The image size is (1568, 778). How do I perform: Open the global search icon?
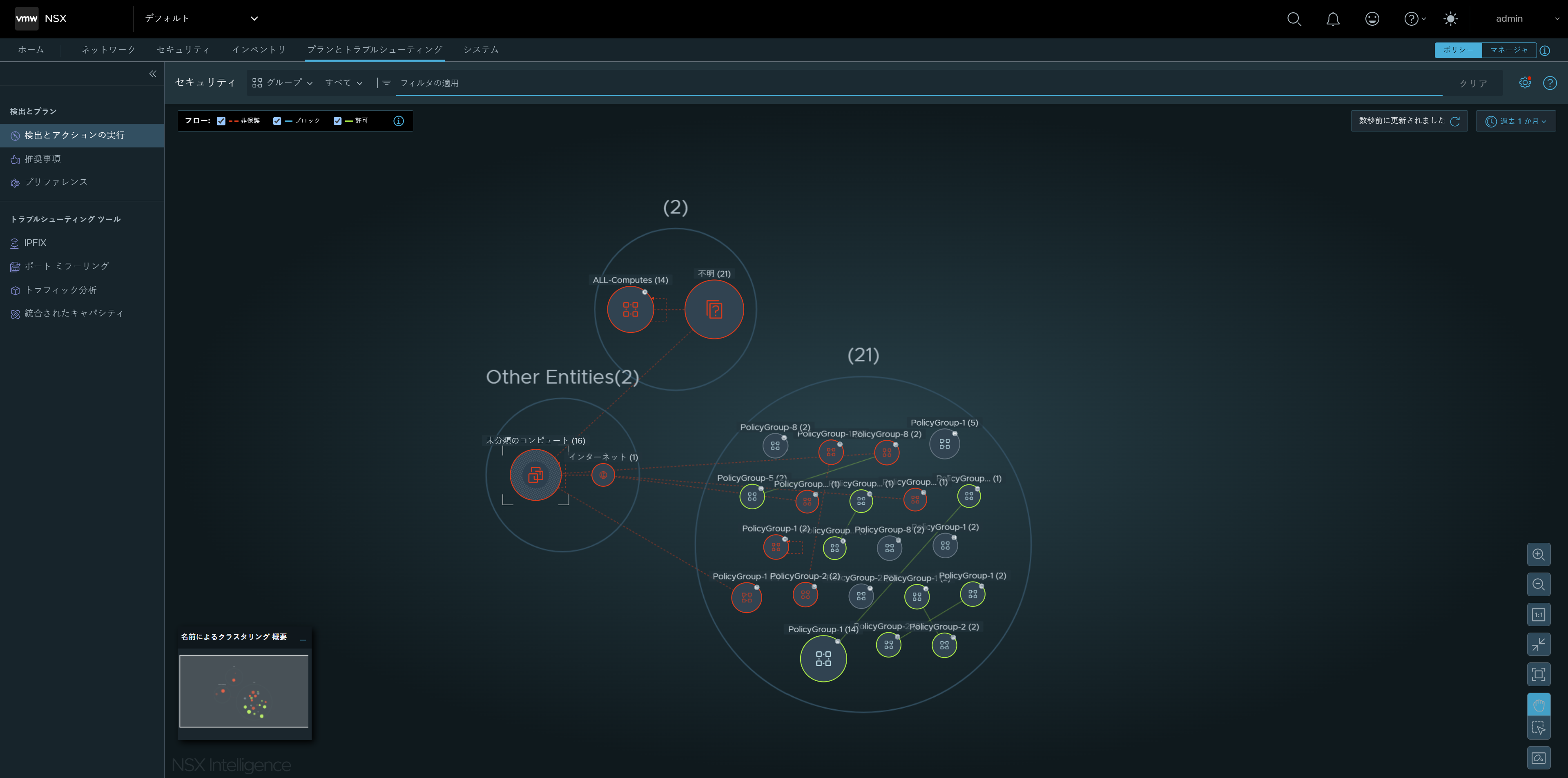pyautogui.click(x=1294, y=19)
